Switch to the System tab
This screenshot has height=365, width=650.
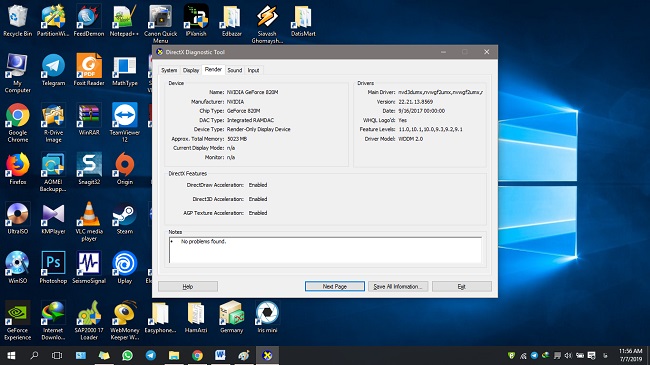coord(169,70)
